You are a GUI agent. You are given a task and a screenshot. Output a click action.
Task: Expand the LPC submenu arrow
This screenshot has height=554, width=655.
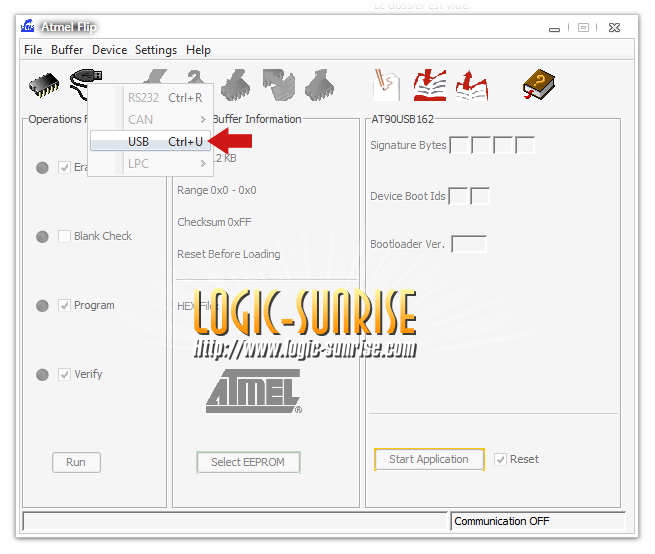(203, 163)
